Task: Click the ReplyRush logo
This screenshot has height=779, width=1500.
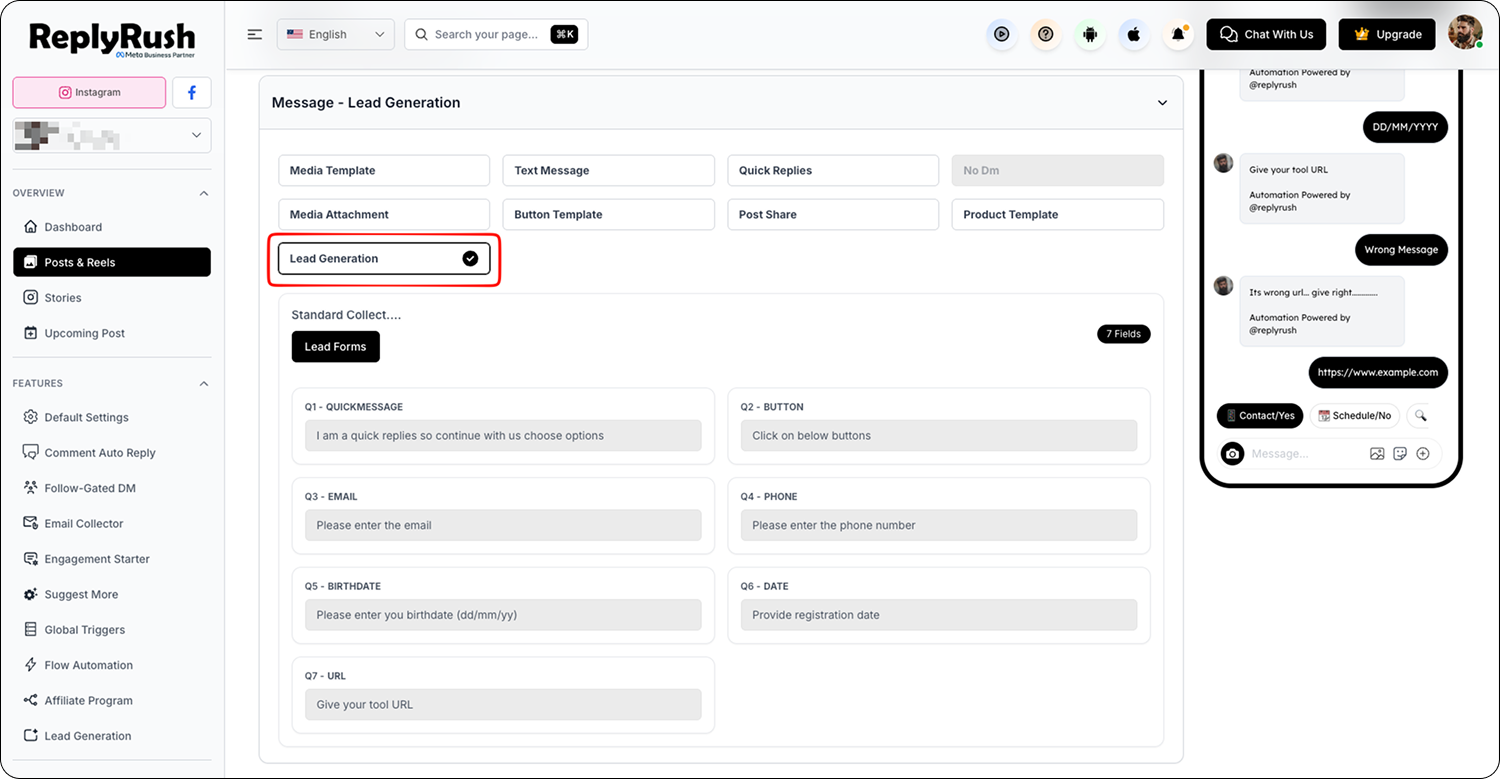Action: click(112, 38)
